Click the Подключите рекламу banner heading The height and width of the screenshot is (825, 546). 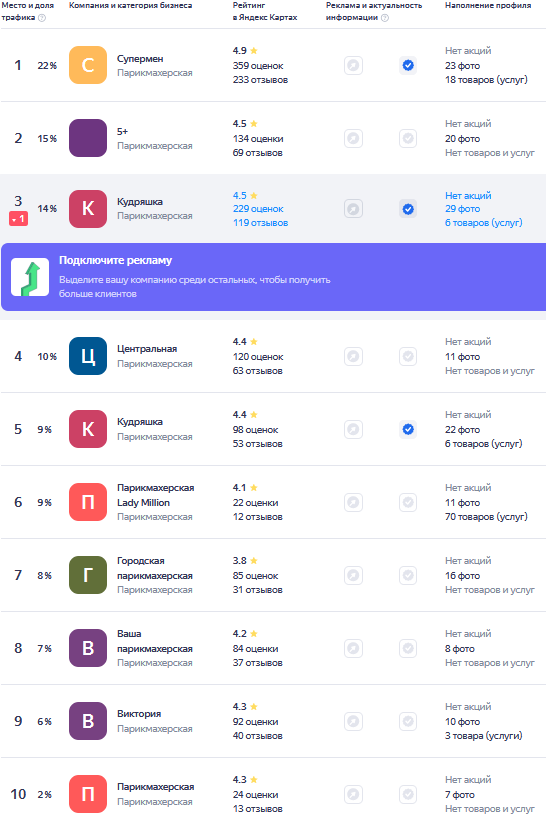coord(115,260)
